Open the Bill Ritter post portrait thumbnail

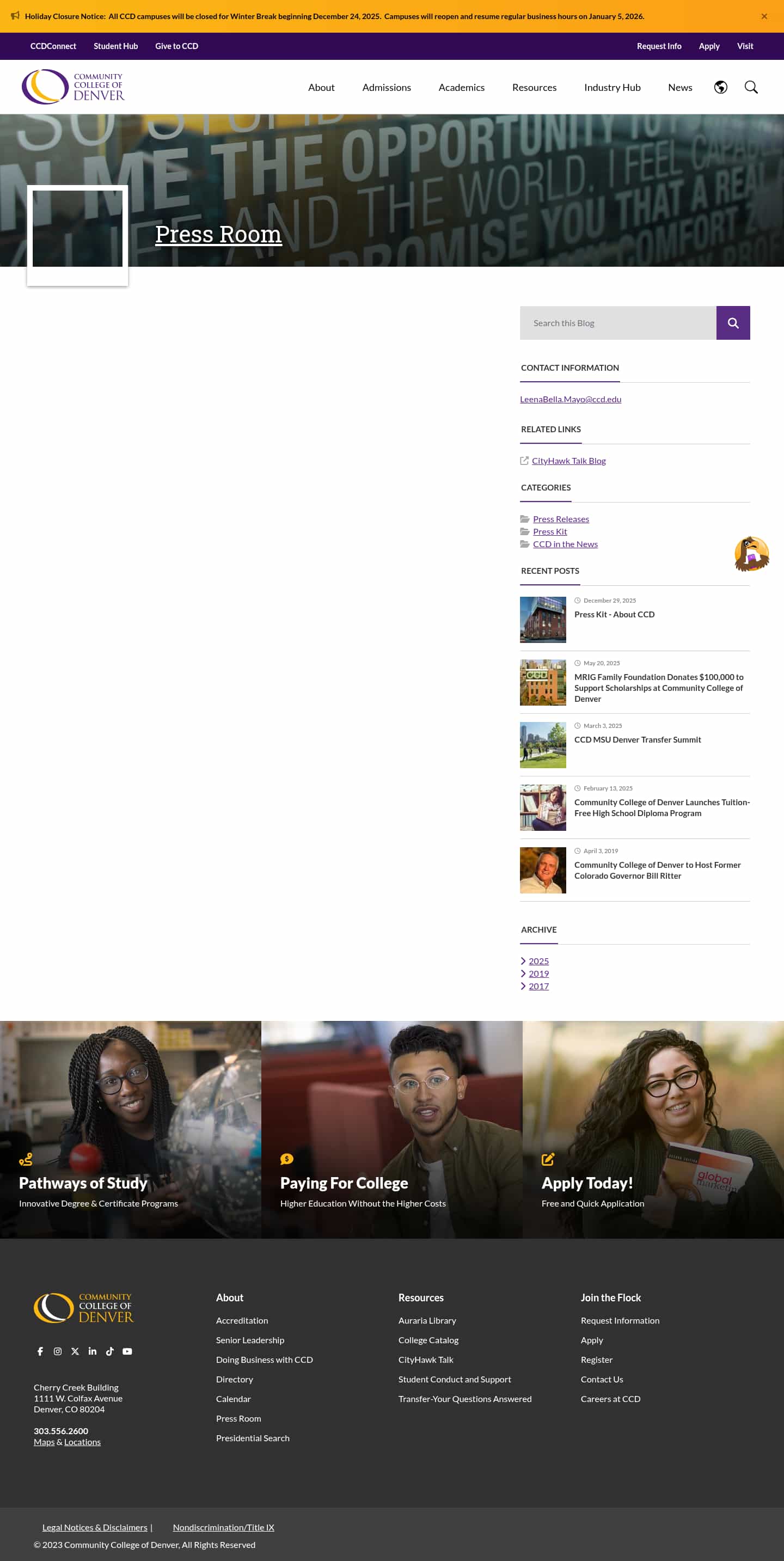[543, 870]
